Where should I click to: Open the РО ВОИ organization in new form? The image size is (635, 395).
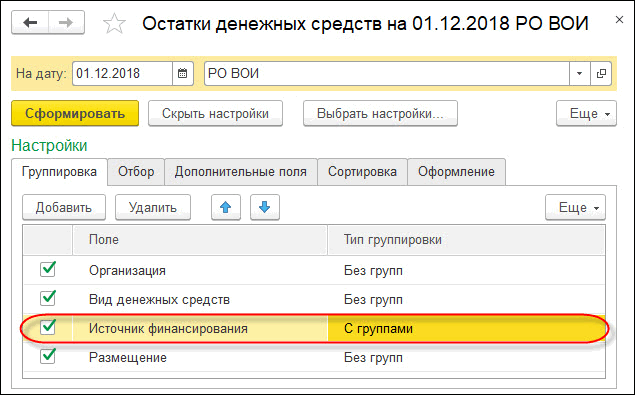tap(601, 73)
